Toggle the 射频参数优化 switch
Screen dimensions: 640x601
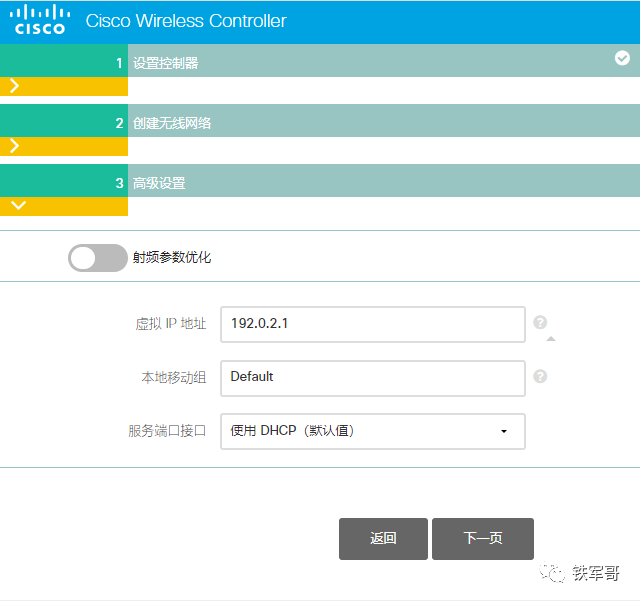pos(98,258)
